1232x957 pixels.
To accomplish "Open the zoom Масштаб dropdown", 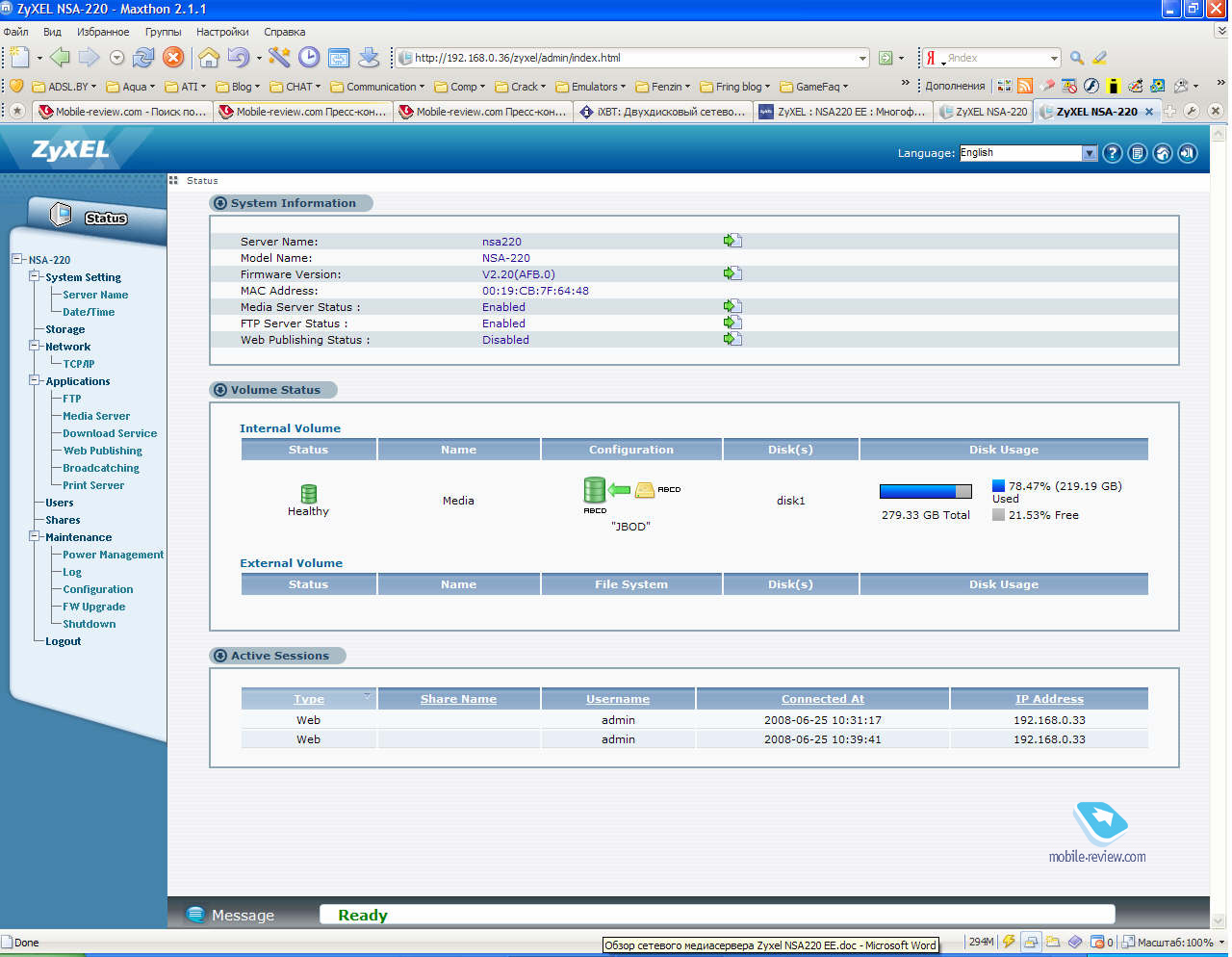I will tap(1221, 943).
